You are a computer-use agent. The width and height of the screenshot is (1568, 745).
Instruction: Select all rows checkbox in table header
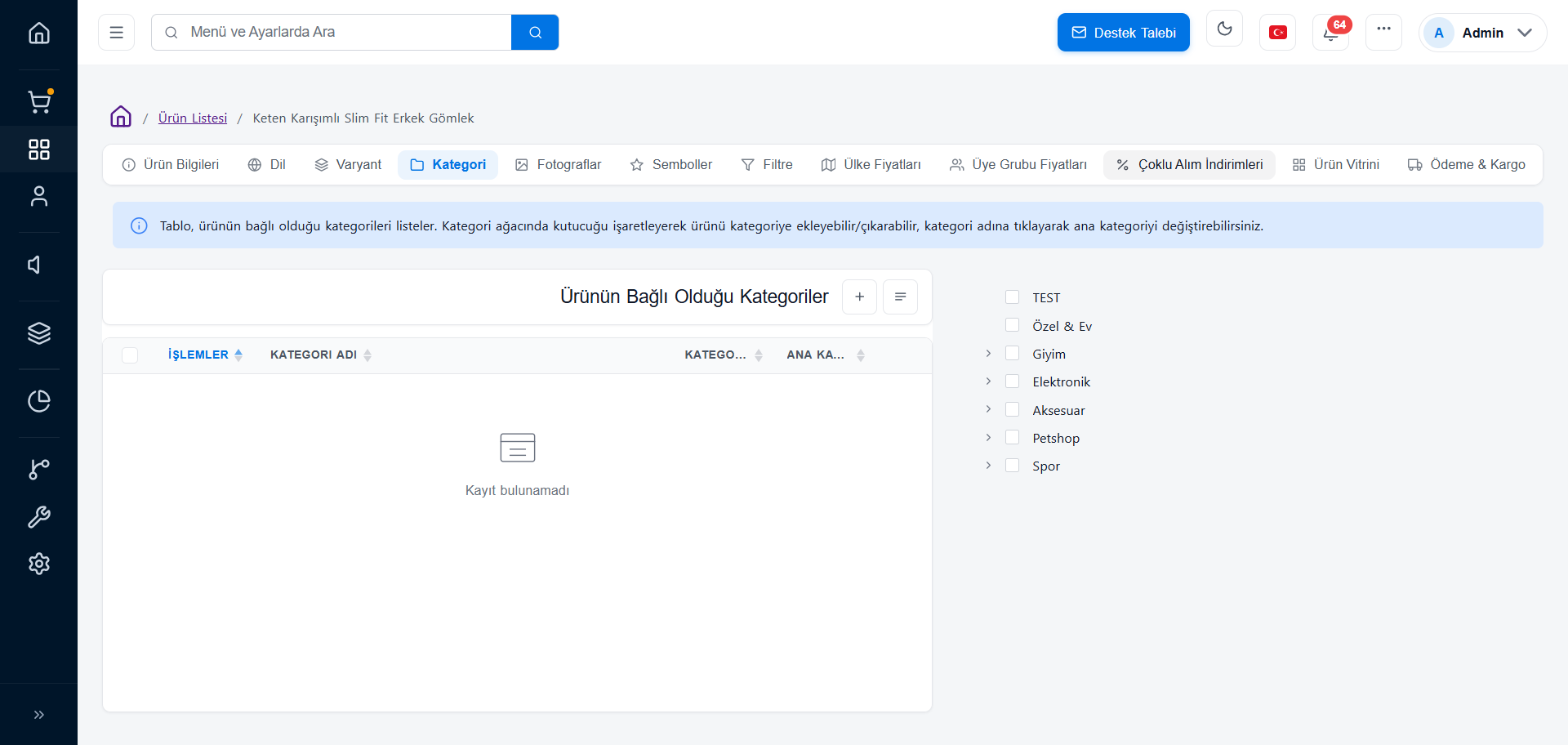click(130, 355)
